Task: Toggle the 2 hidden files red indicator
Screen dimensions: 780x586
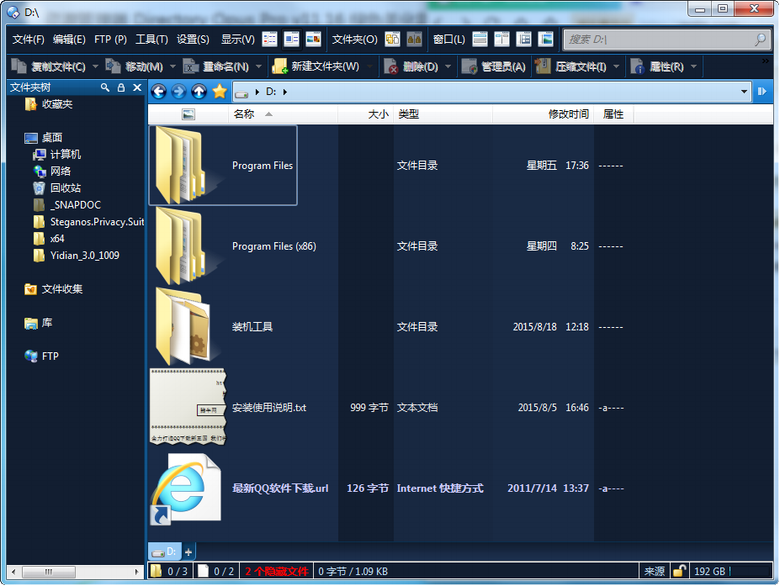Action: pos(277,571)
